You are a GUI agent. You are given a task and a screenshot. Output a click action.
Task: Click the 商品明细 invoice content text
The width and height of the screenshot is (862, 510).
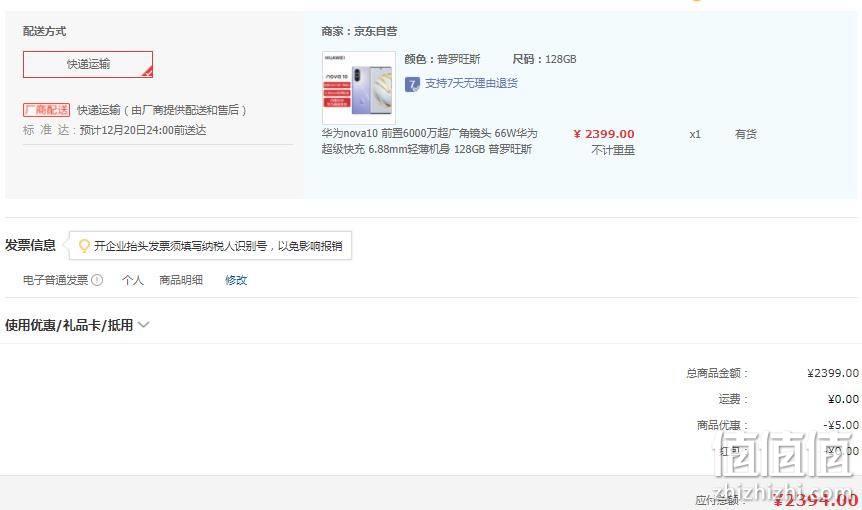(181, 280)
